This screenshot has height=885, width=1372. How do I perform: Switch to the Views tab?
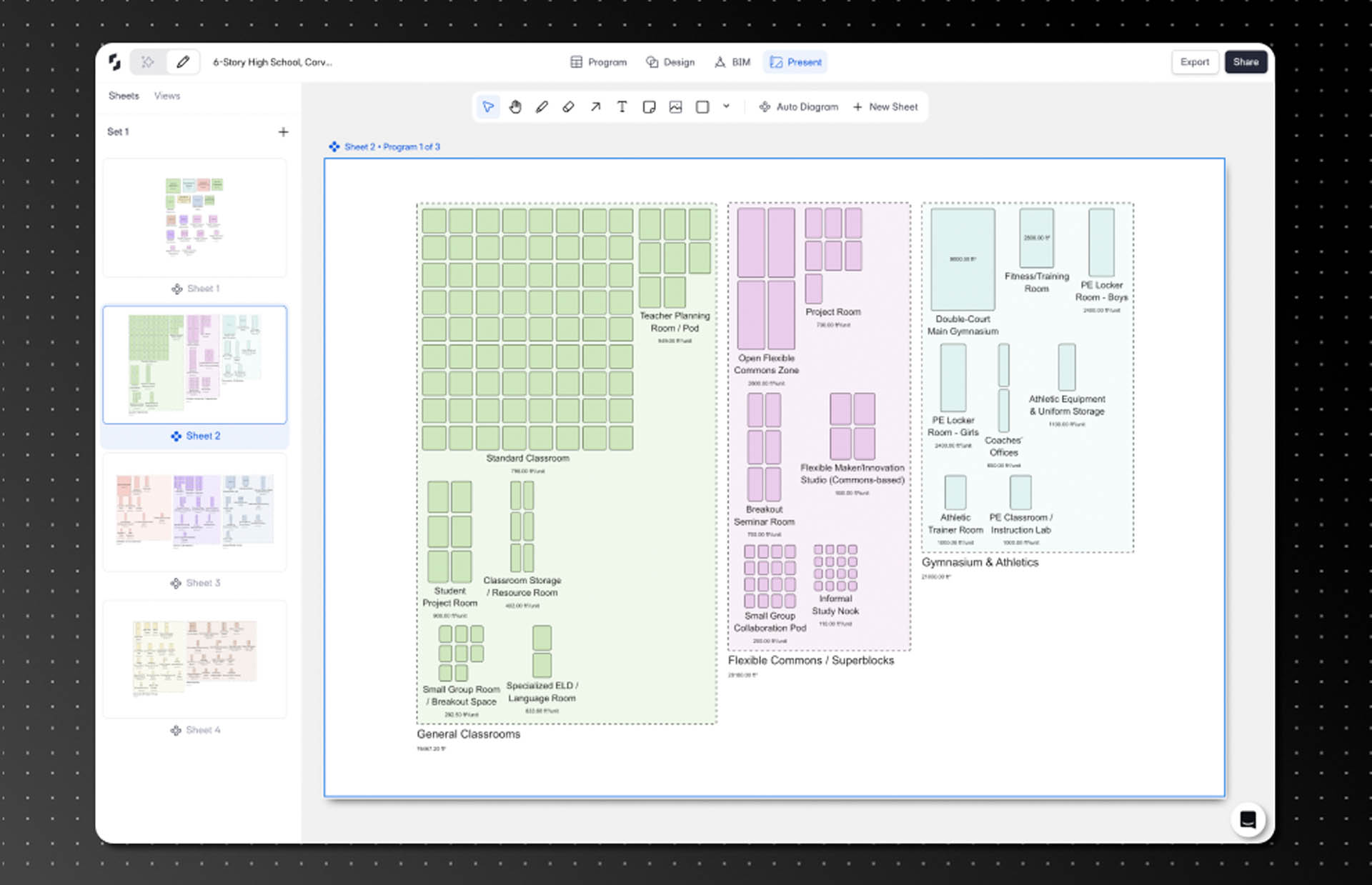[x=166, y=96]
